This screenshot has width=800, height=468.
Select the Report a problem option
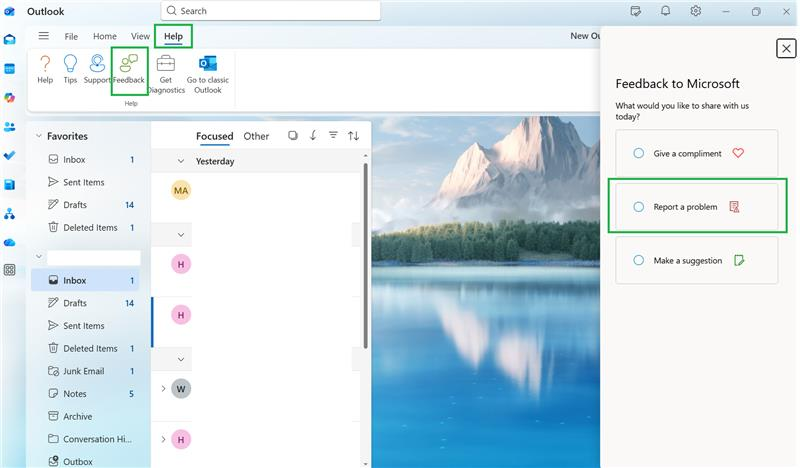click(x=697, y=207)
